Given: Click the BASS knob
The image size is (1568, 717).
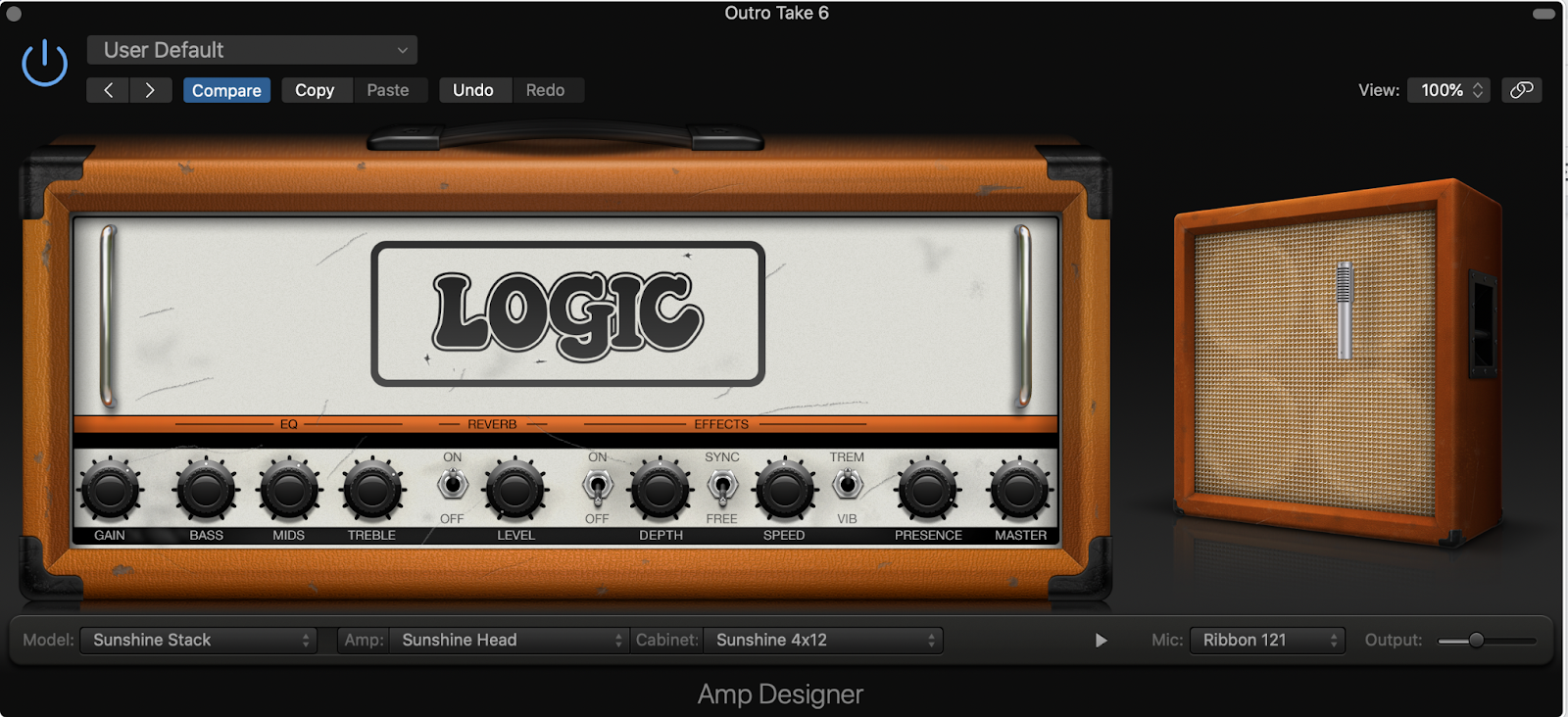Looking at the screenshot, I should [206, 491].
